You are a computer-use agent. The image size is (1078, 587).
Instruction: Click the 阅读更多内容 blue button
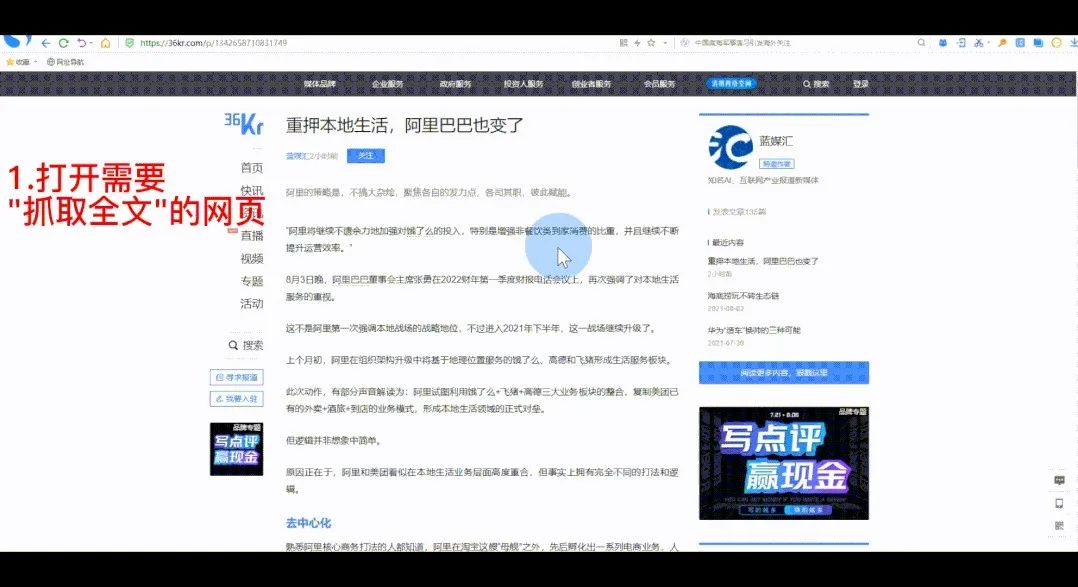coord(783,372)
